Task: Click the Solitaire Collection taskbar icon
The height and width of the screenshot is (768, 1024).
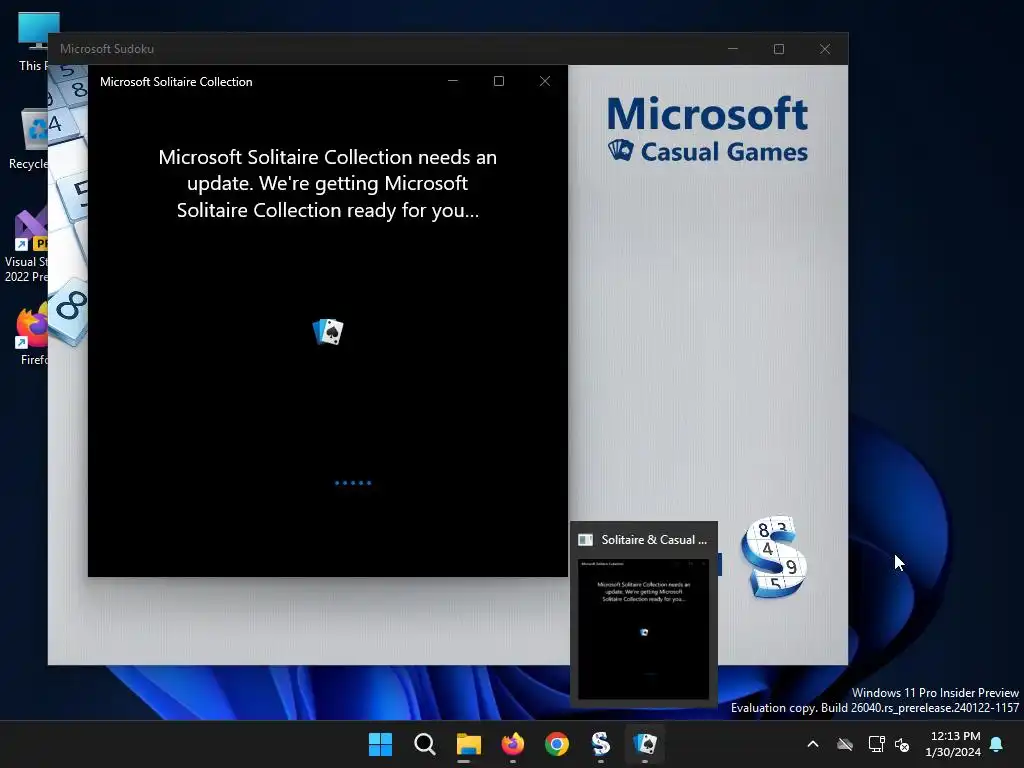Action: coord(645,744)
